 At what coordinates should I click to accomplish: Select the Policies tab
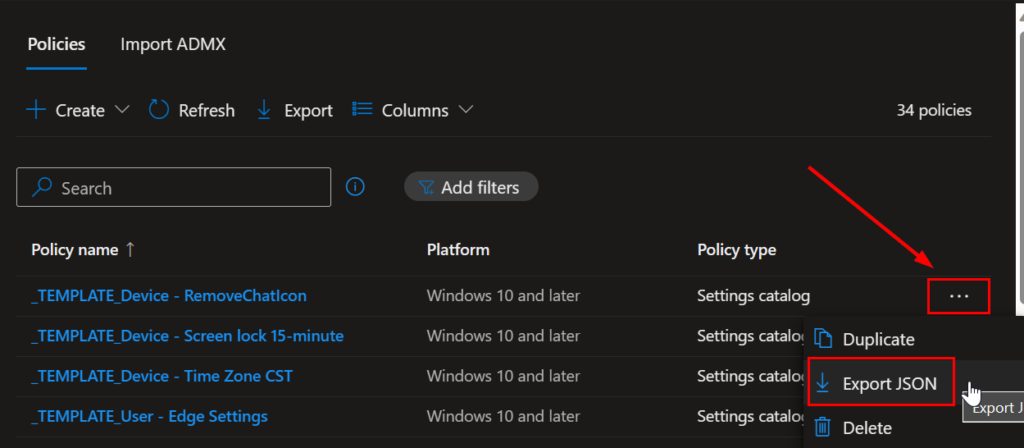[56, 44]
